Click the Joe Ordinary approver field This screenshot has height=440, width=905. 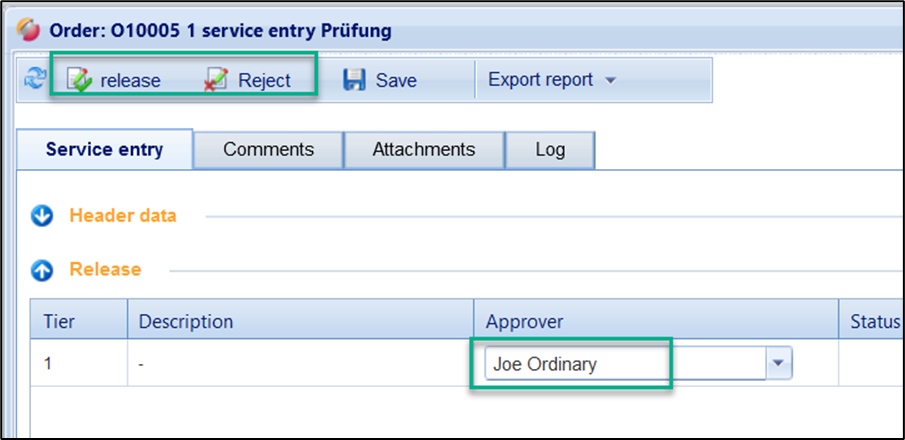point(620,365)
